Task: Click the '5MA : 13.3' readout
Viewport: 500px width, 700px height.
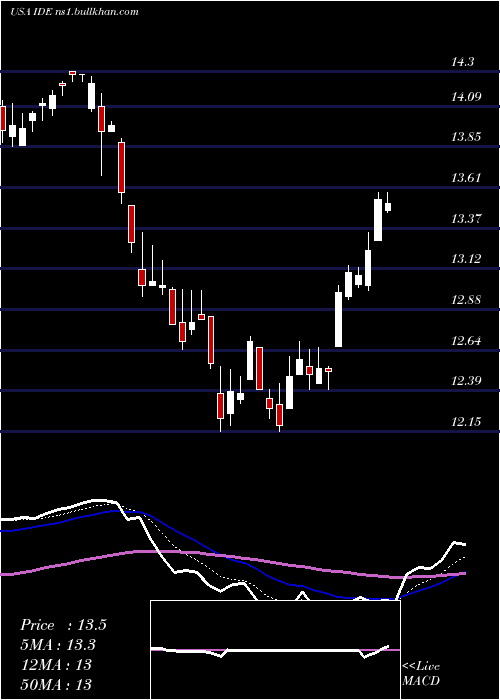Action: (58, 645)
